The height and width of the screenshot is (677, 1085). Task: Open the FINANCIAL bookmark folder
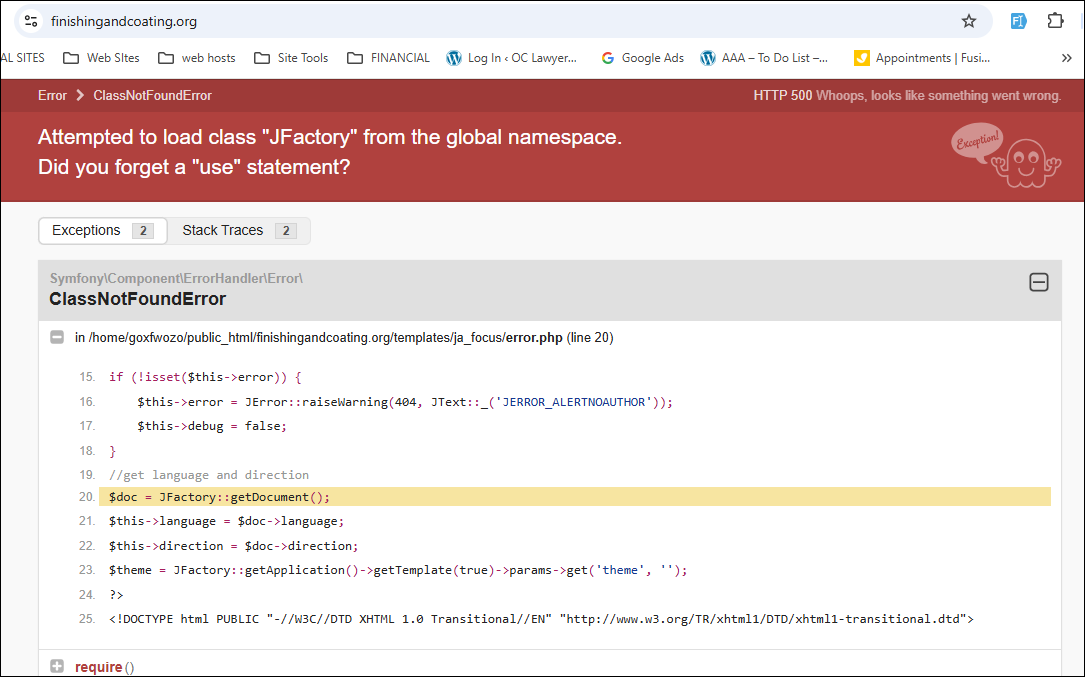pos(388,58)
